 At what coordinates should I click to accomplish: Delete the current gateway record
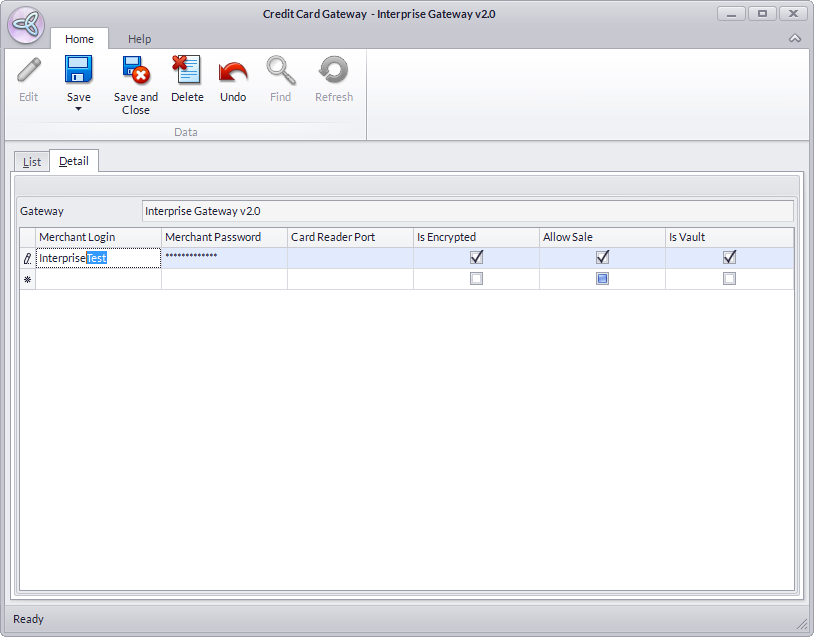click(x=187, y=70)
